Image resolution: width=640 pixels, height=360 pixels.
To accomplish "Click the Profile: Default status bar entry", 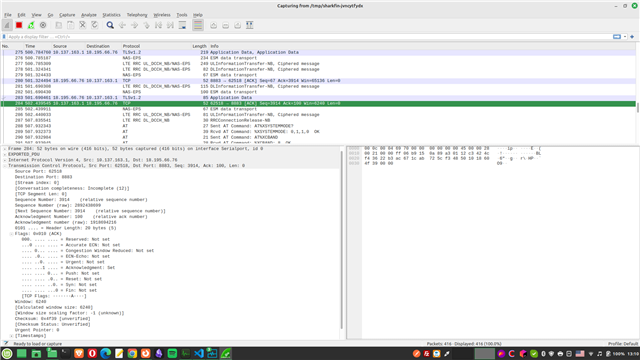I will pos(623,344).
